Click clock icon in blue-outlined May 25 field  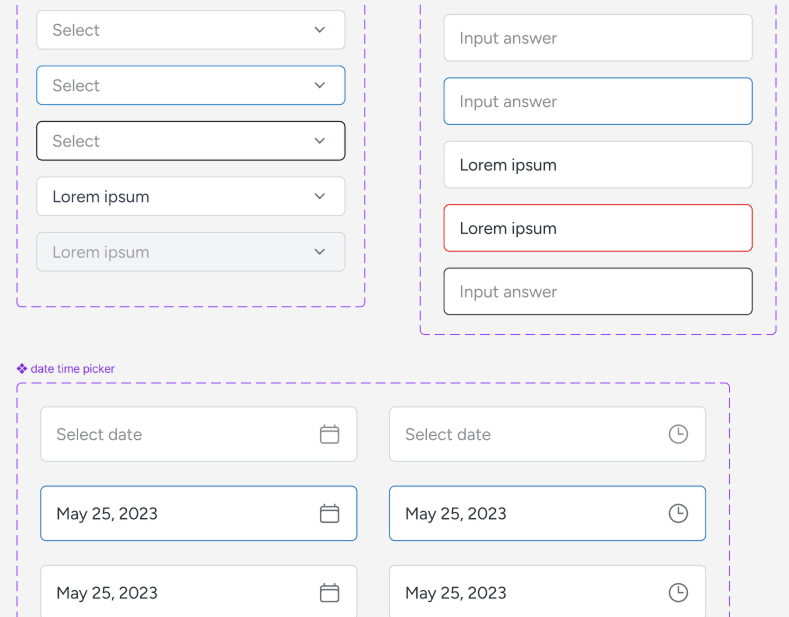[678, 513]
